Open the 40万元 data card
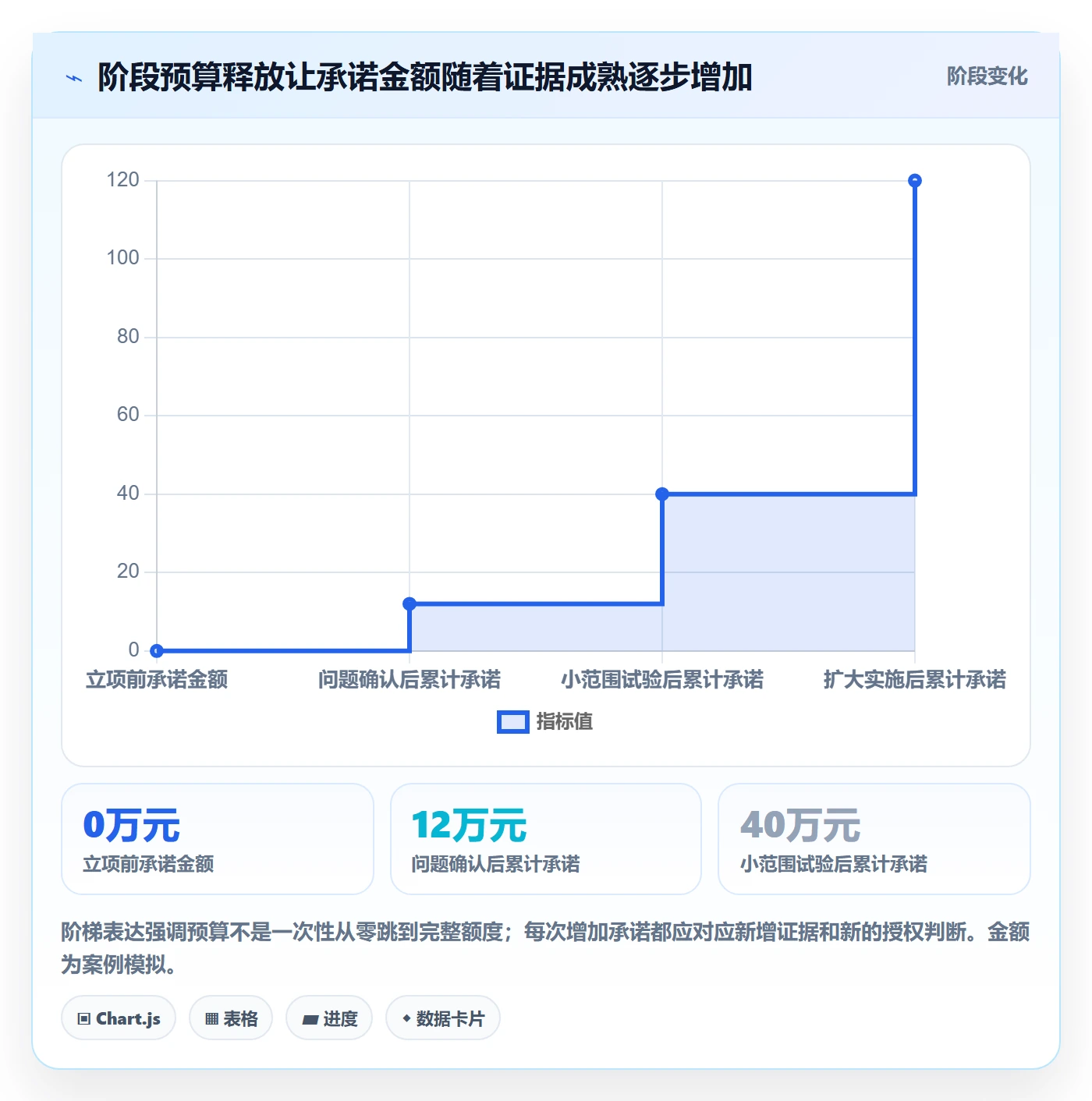The width and height of the screenshot is (1092, 1101). coord(874,839)
